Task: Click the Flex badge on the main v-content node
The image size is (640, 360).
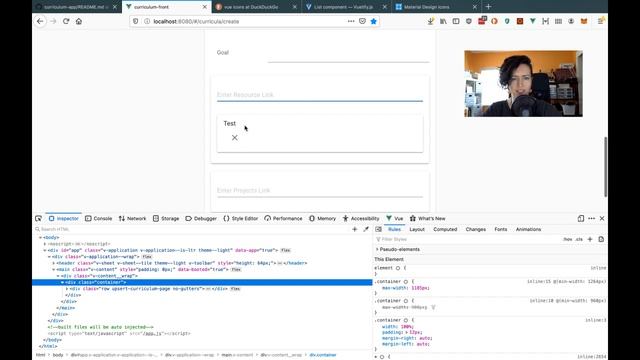Action: 236,269
